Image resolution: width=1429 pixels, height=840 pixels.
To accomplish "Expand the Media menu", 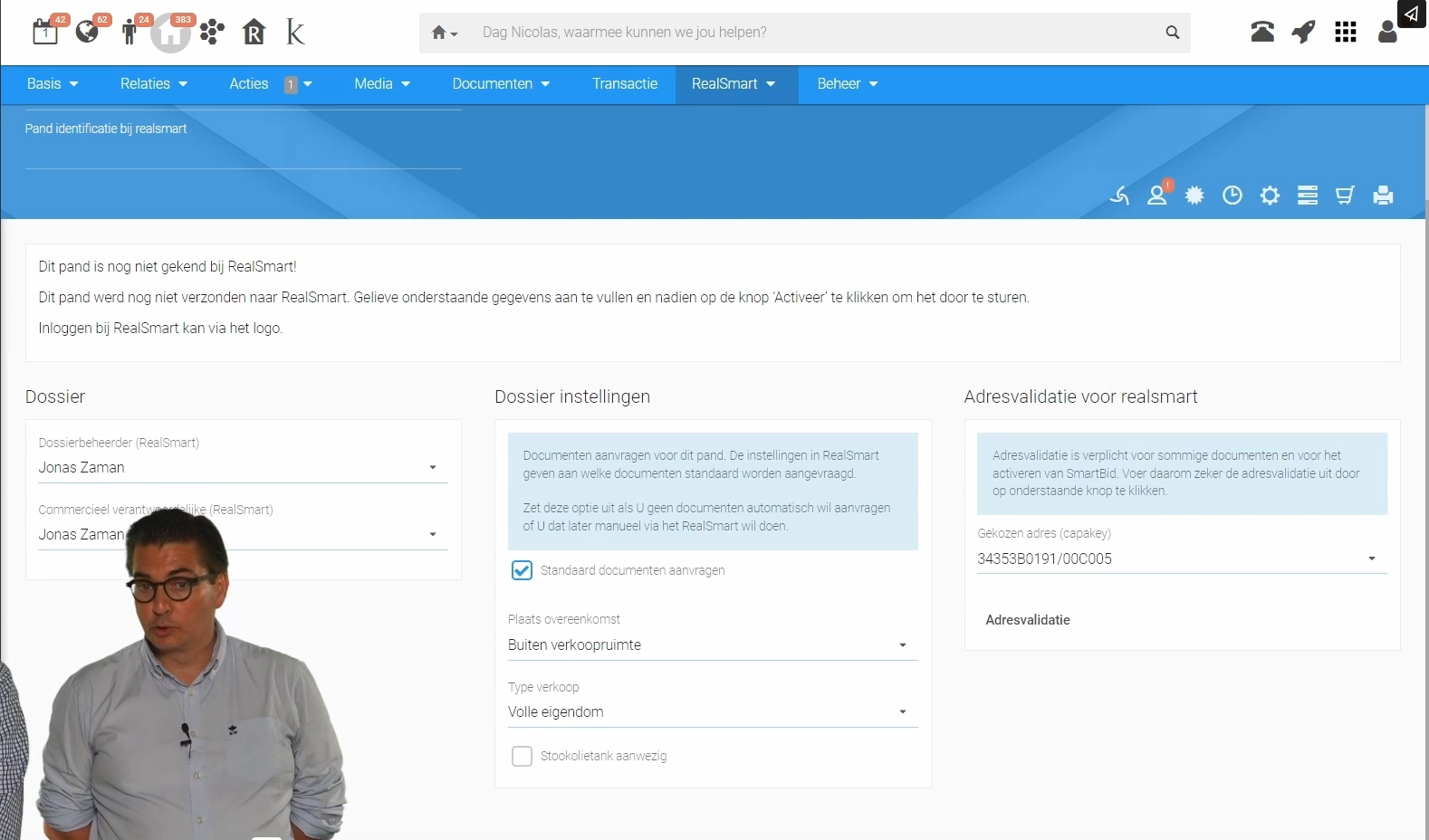I will (x=382, y=84).
